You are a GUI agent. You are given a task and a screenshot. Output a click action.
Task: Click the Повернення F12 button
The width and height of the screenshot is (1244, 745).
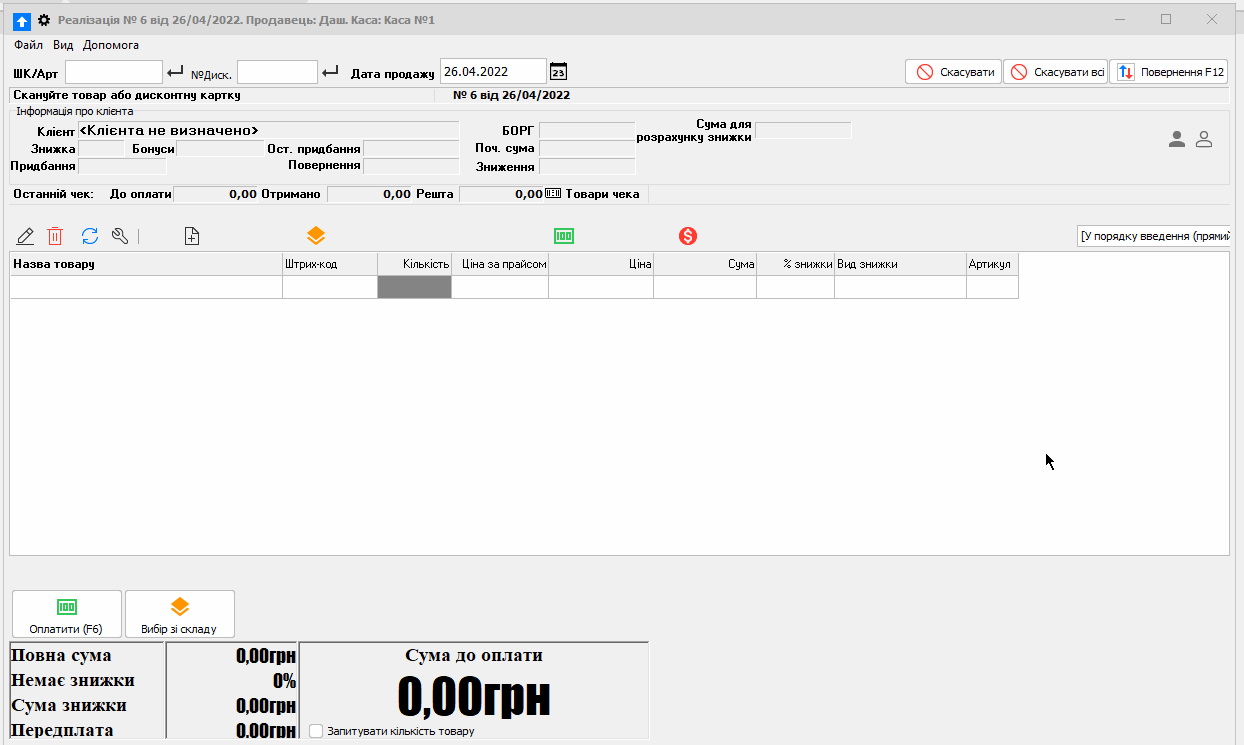1169,72
